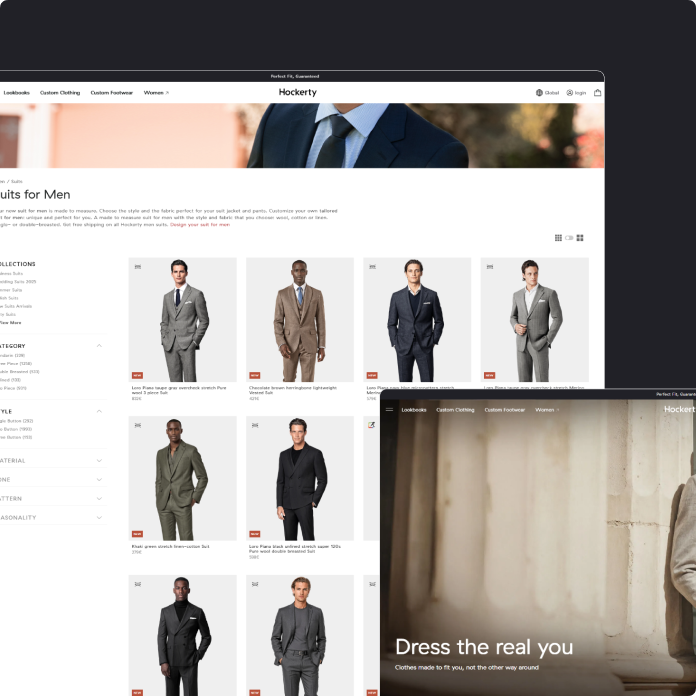Screen dimensions: 696x696
Task: Open Custom Clothing menu in the white navbar
Action: (60, 93)
